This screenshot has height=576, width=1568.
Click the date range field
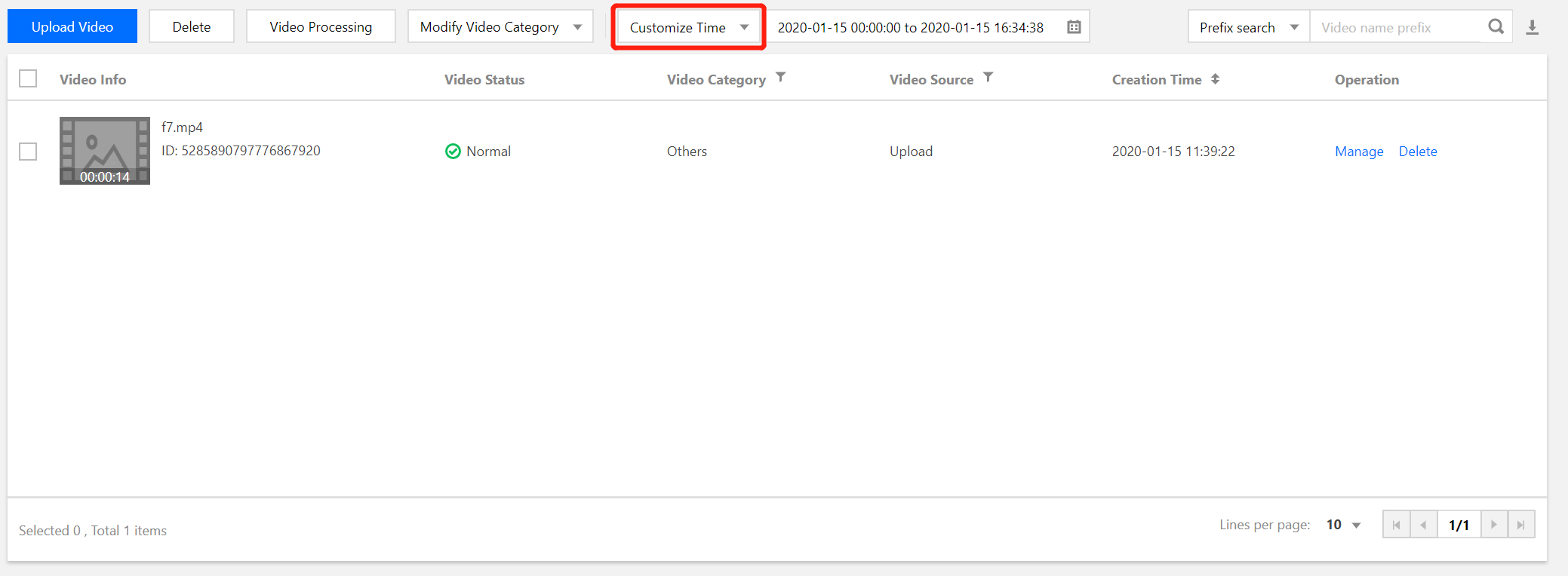(928, 27)
